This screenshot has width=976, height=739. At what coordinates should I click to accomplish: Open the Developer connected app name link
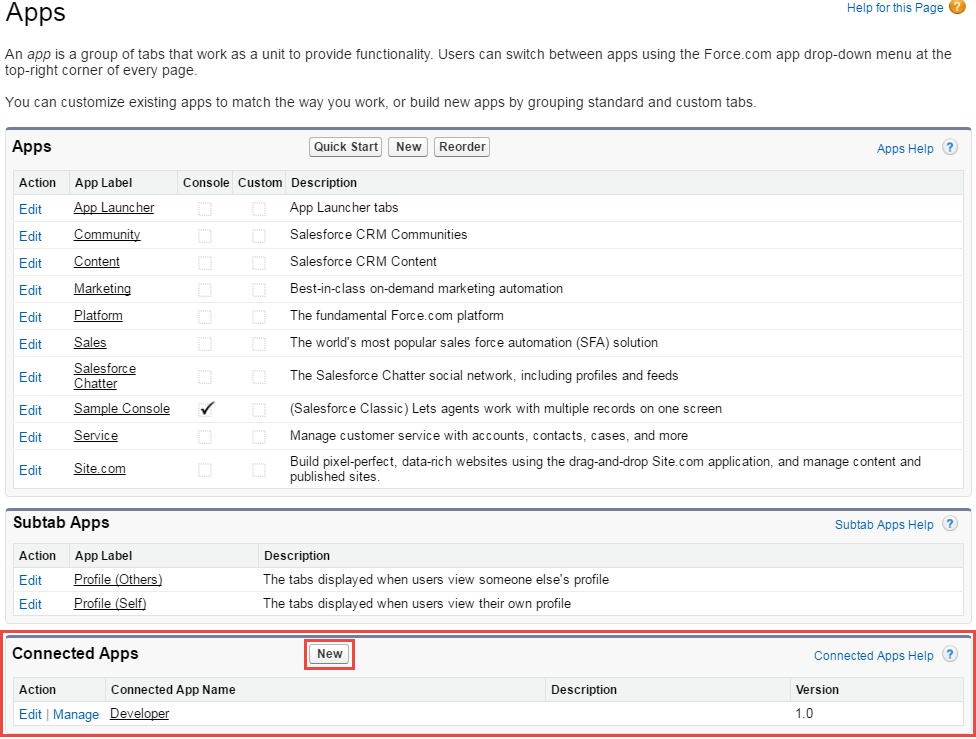[139, 714]
